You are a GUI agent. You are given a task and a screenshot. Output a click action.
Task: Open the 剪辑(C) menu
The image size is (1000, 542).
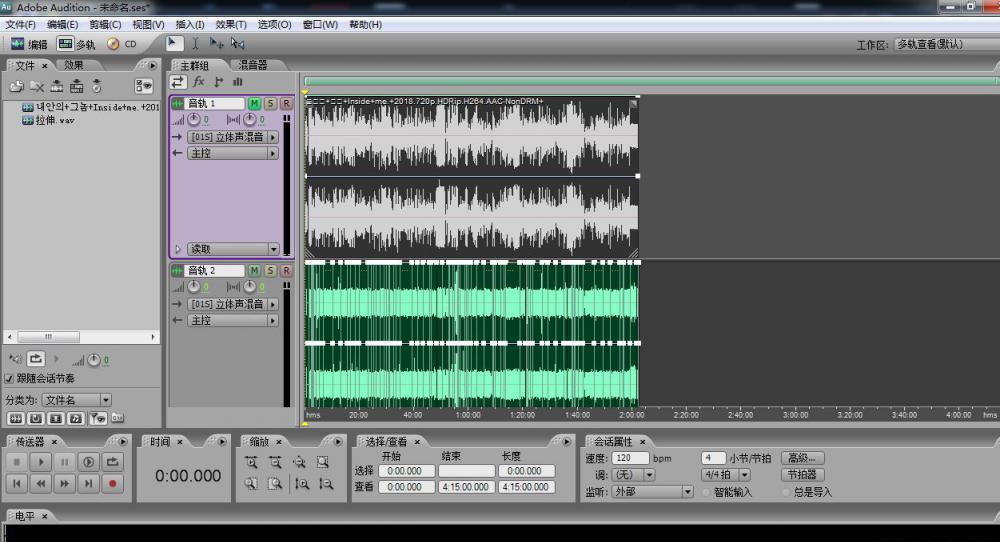point(105,24)
